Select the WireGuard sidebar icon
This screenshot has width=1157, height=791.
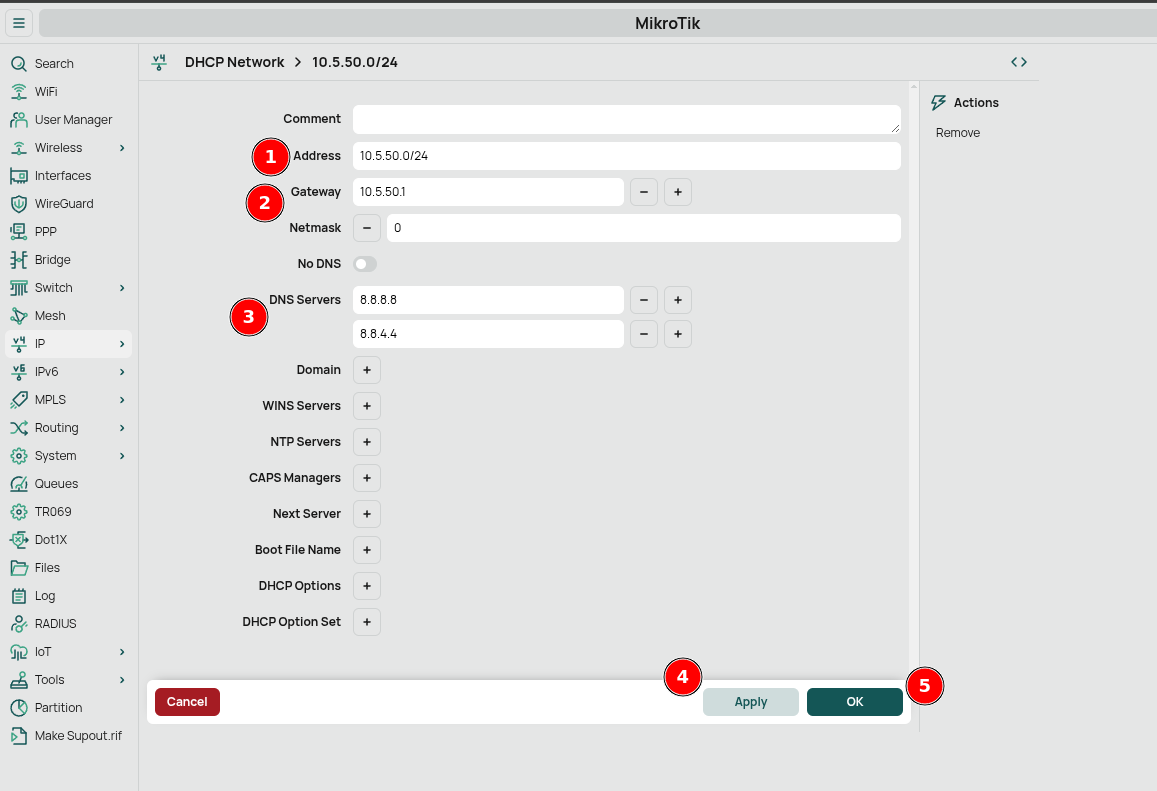click(x=20, y=203)
